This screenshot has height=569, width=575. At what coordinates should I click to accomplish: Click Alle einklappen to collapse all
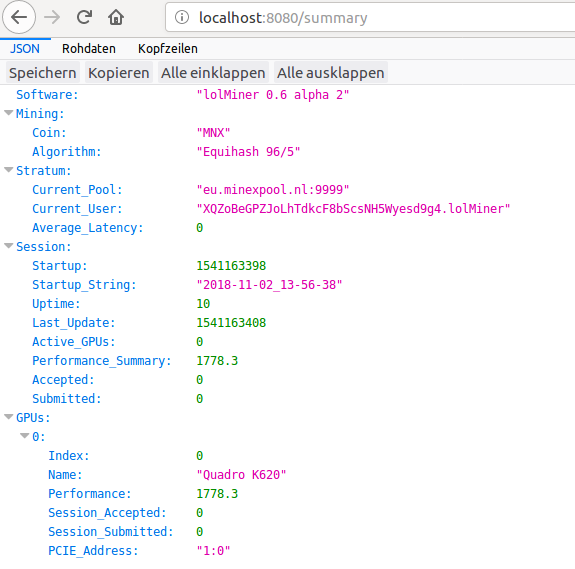[x=213, y=73]
